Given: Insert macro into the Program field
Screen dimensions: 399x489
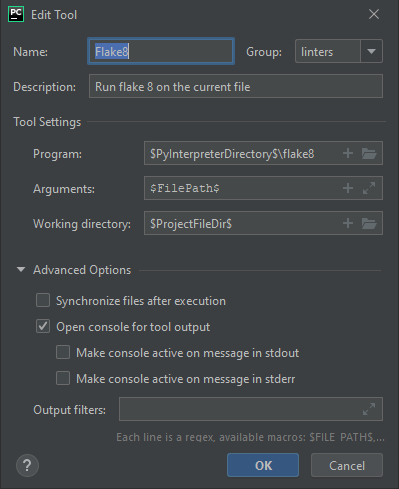Looking at the screenshot, I should coord(348,153).
